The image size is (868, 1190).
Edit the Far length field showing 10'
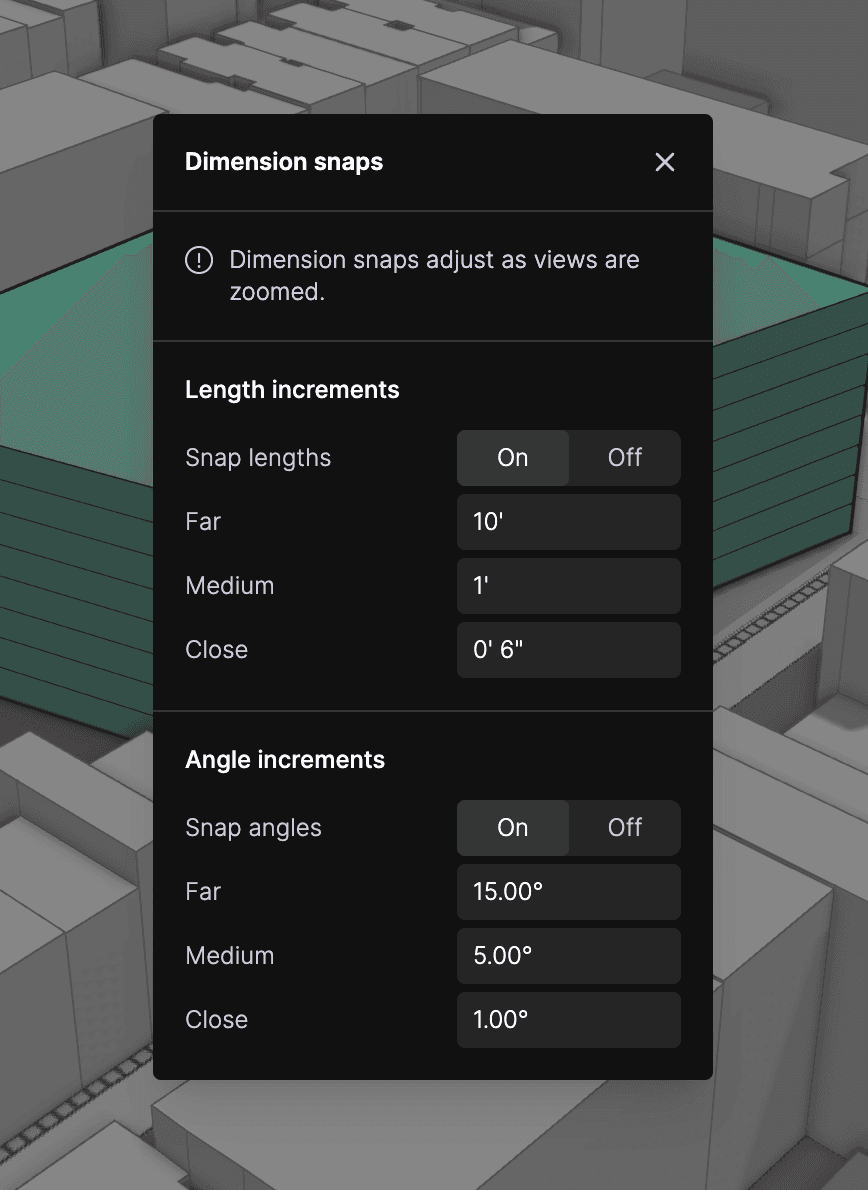click(568, 522)
